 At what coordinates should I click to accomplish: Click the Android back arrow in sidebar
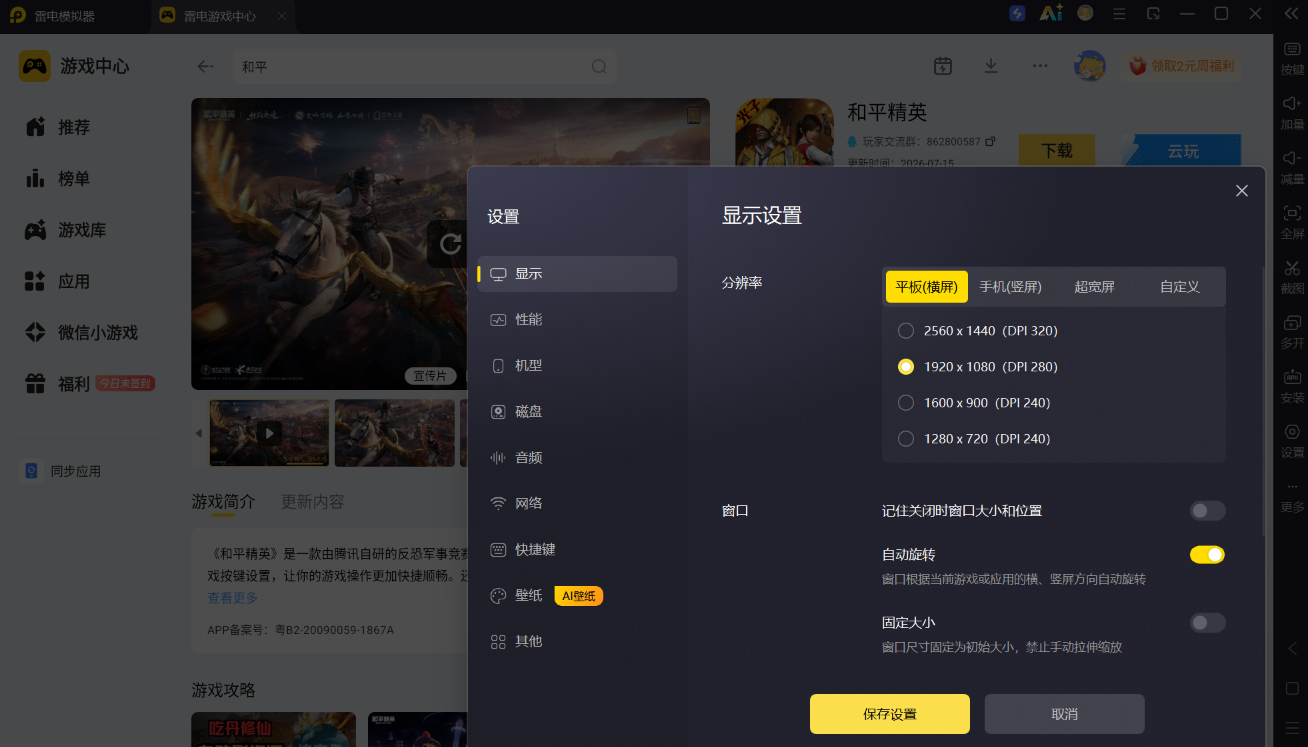[x=1292, y=648]
